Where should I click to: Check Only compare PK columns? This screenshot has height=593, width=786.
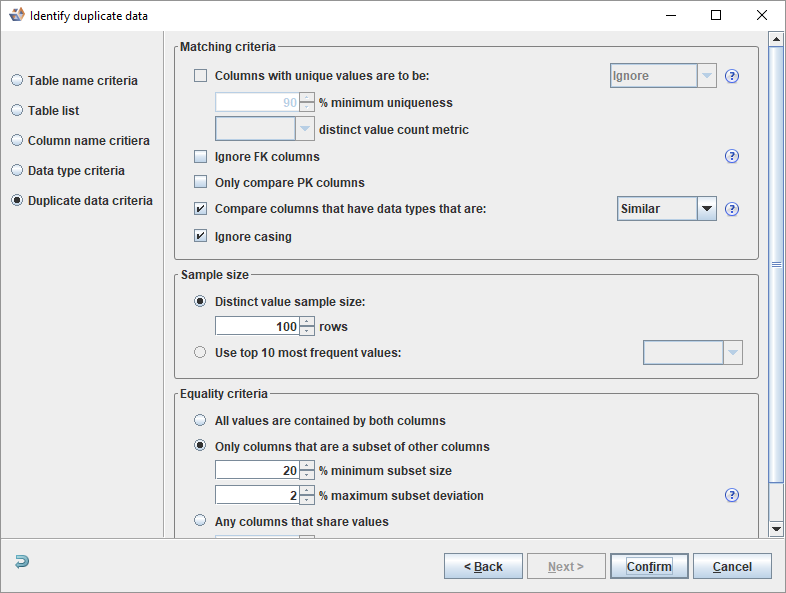pyautogui.click(x=201, y=183)
